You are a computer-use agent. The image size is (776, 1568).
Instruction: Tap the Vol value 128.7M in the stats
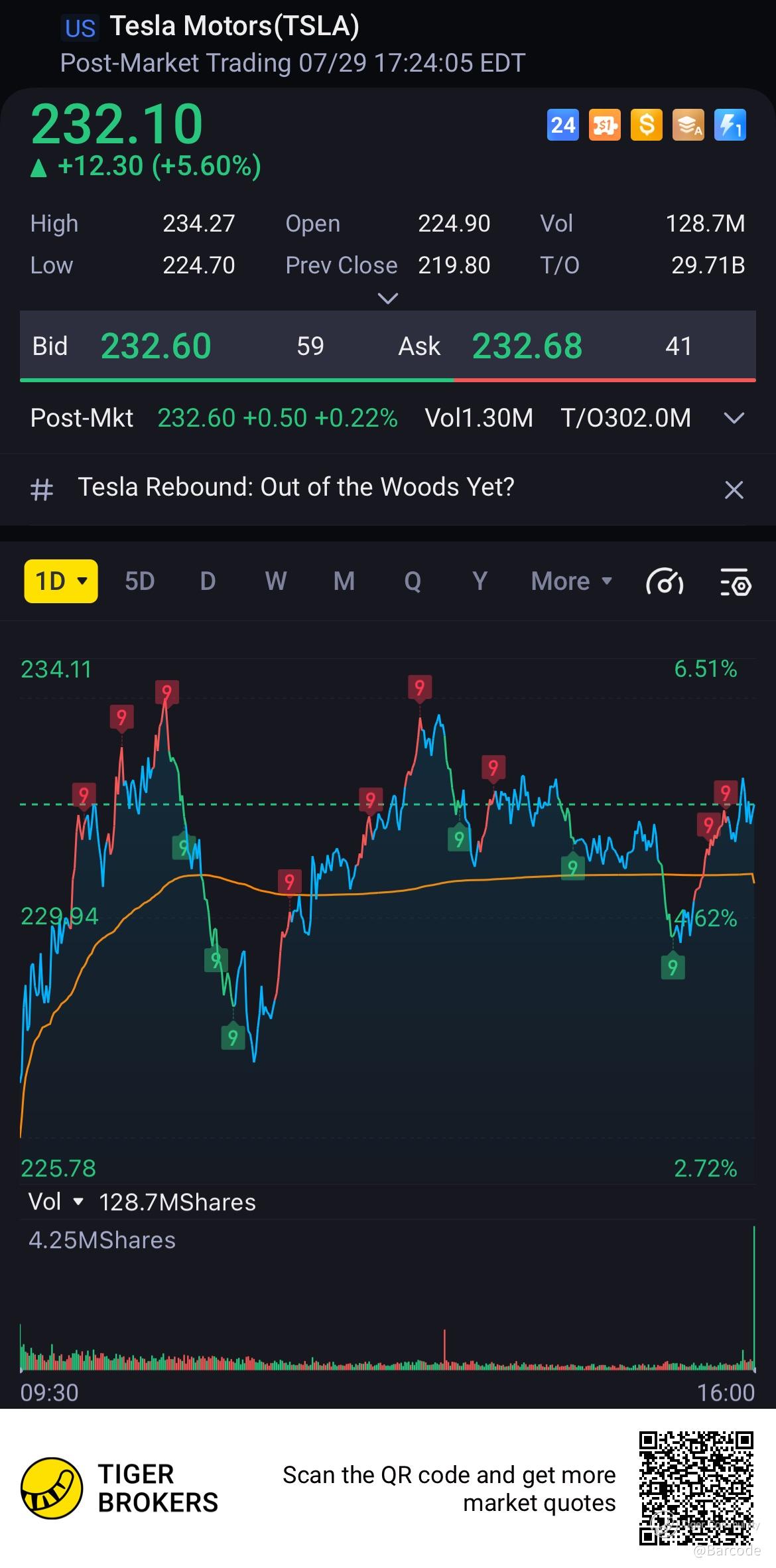tap(705, 224)
